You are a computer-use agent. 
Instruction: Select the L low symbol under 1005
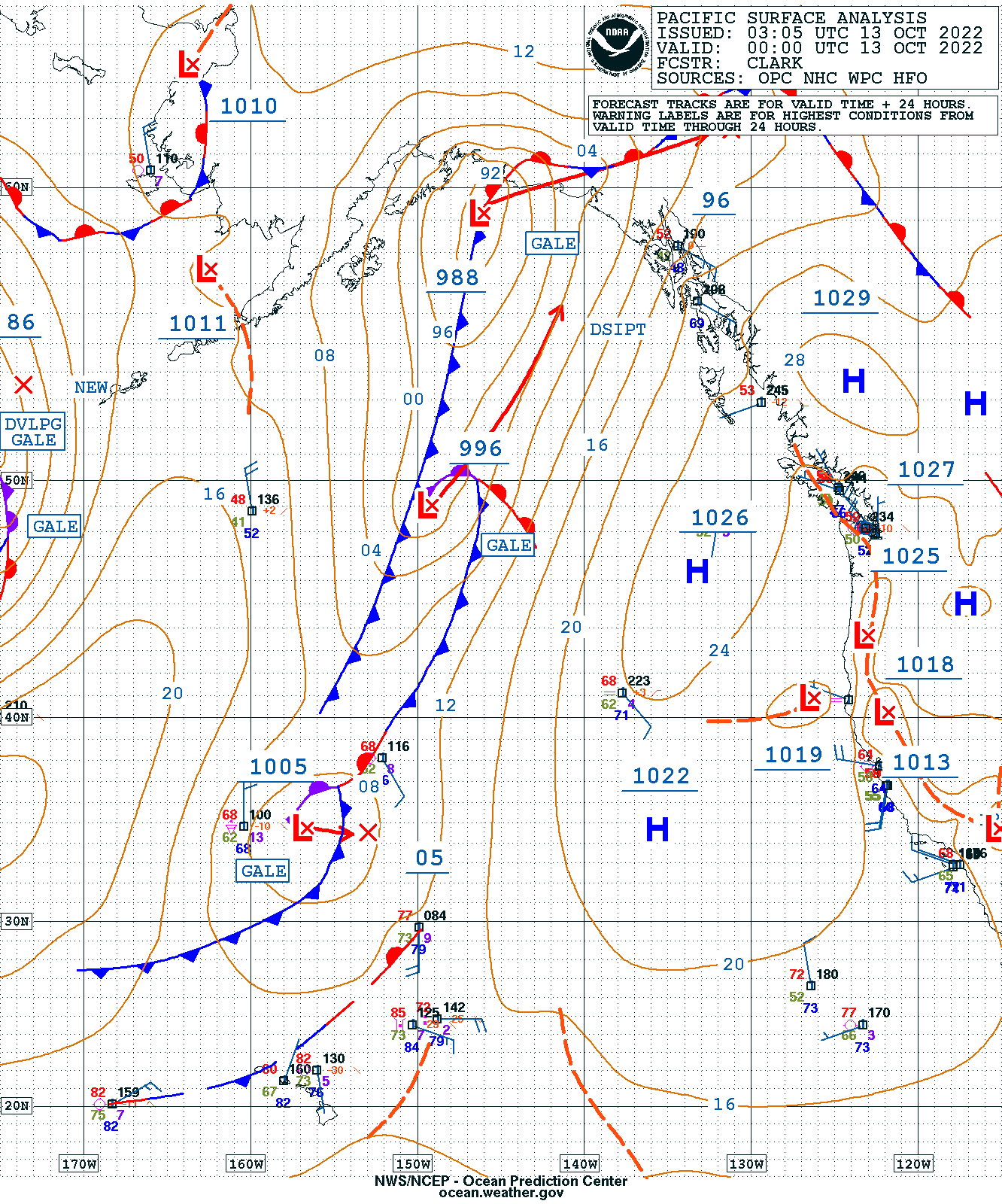(302, 828)
